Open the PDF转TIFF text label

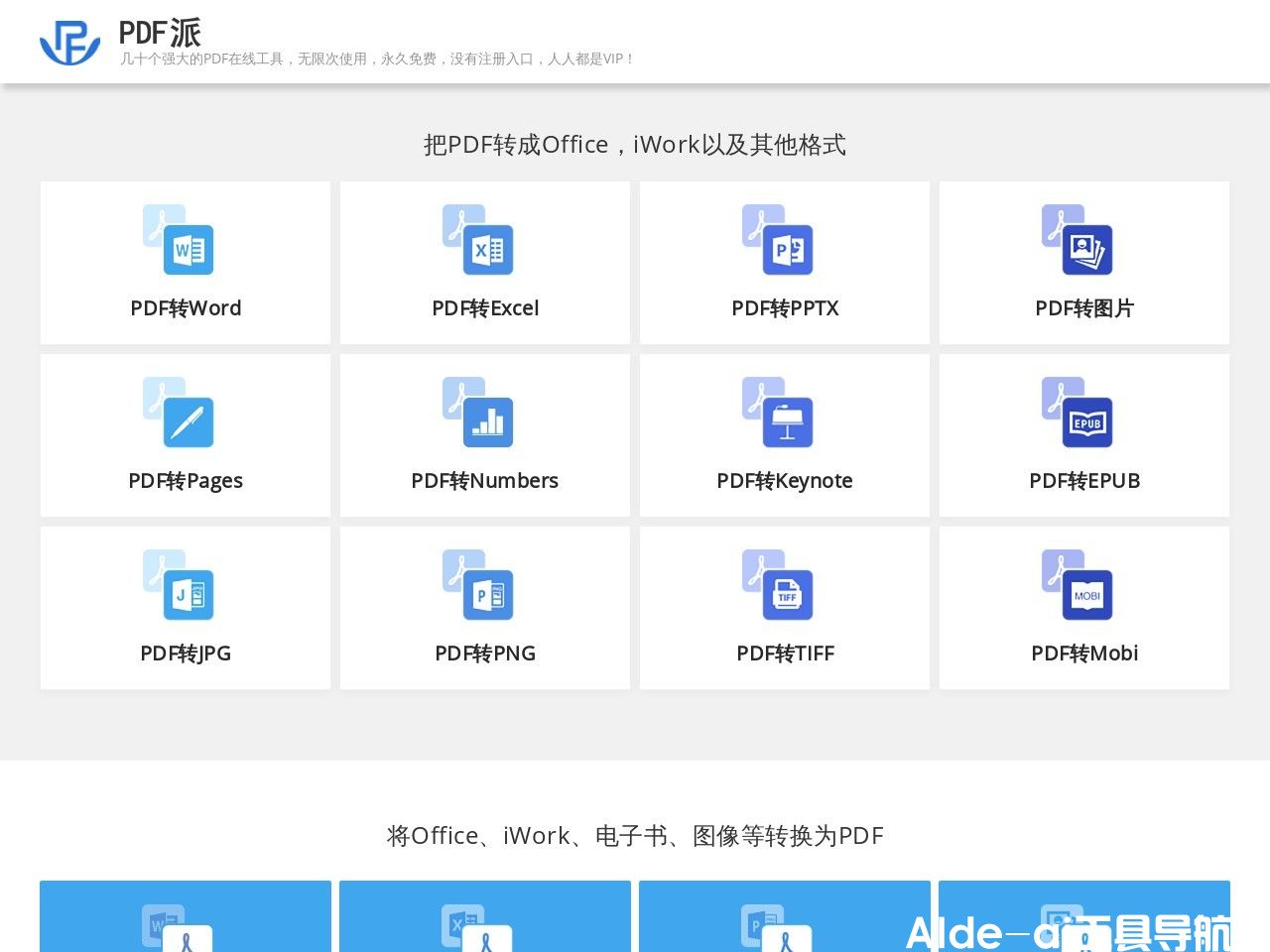point(785,654)
